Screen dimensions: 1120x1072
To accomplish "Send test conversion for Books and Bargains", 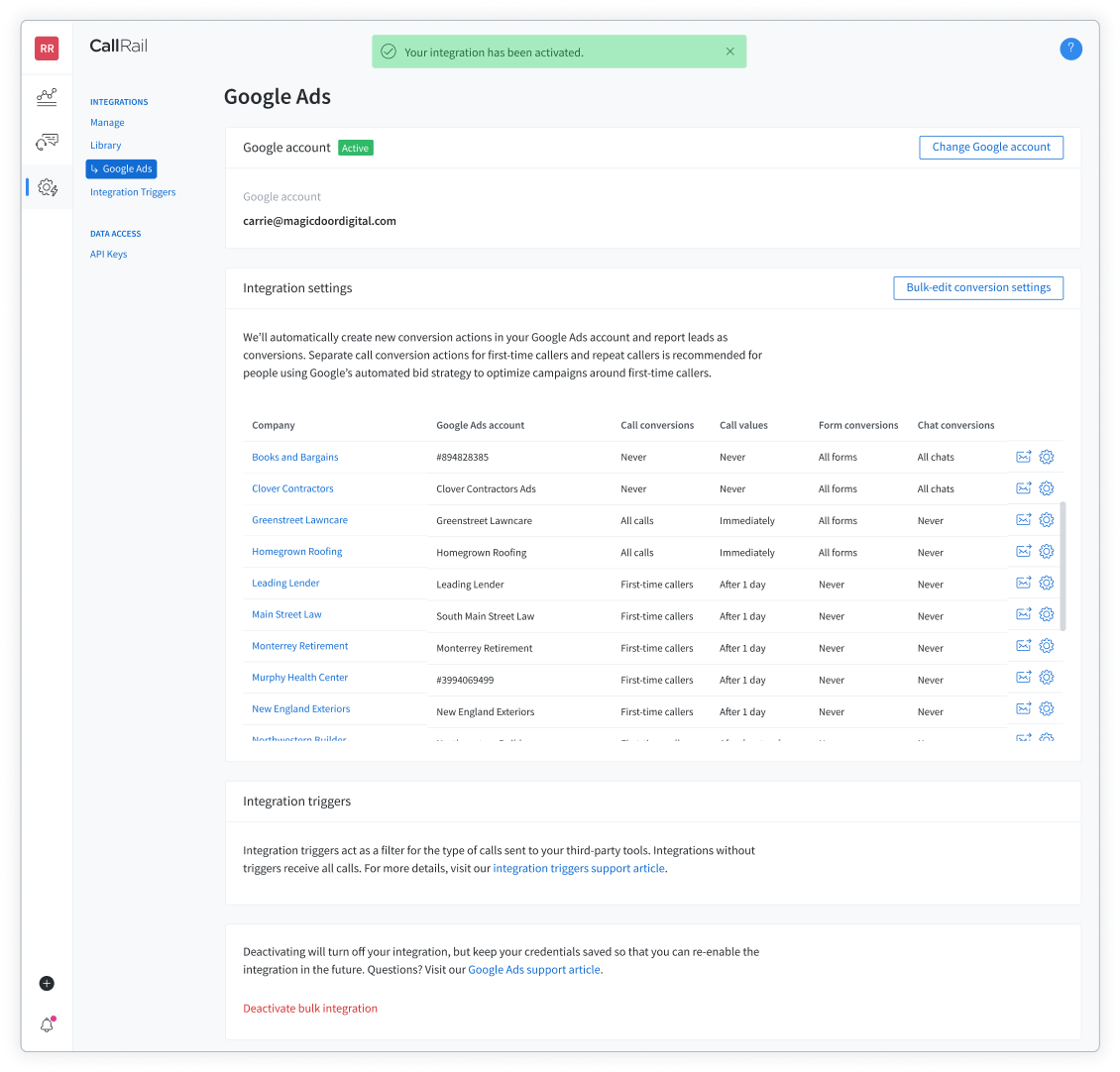I will (x=1024, y=457).
